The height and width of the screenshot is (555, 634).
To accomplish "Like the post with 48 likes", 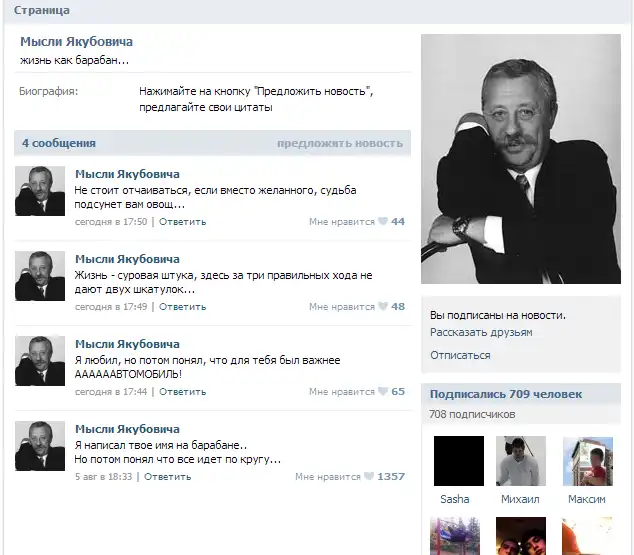I will pos(382,307).
